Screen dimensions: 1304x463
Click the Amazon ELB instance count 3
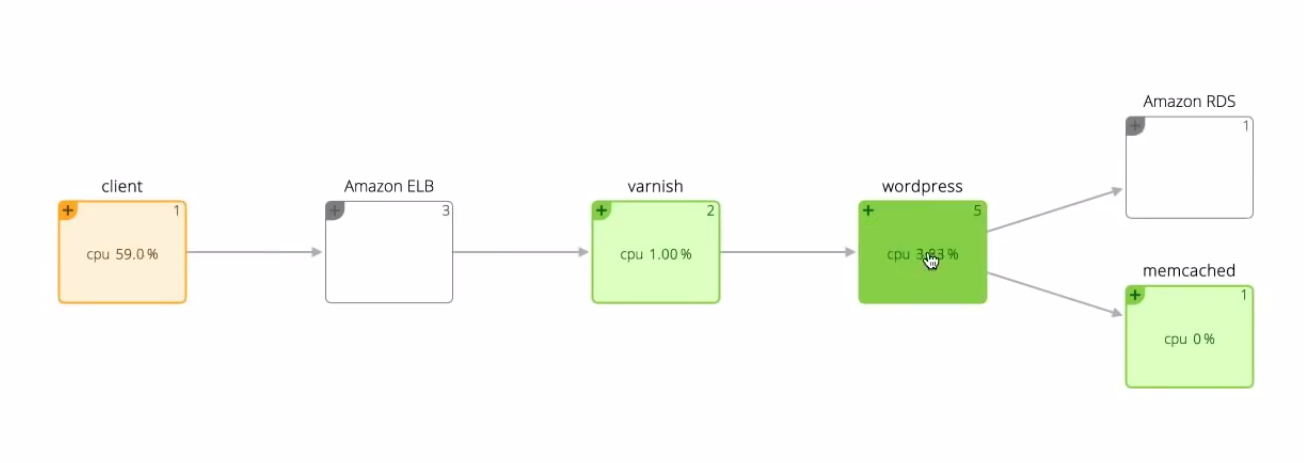pyautogui.click(x=445, y=210)
